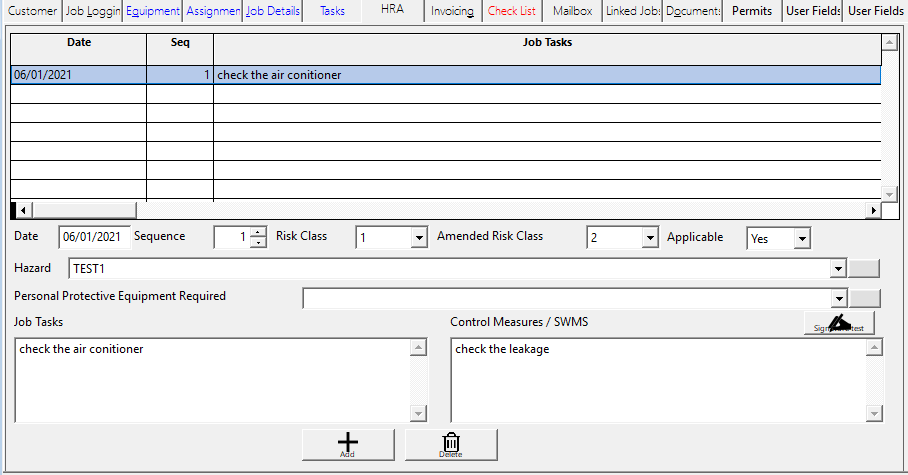Click the Add plus icon button
This screenshot has height=475, width=908.
pos(348,444)
